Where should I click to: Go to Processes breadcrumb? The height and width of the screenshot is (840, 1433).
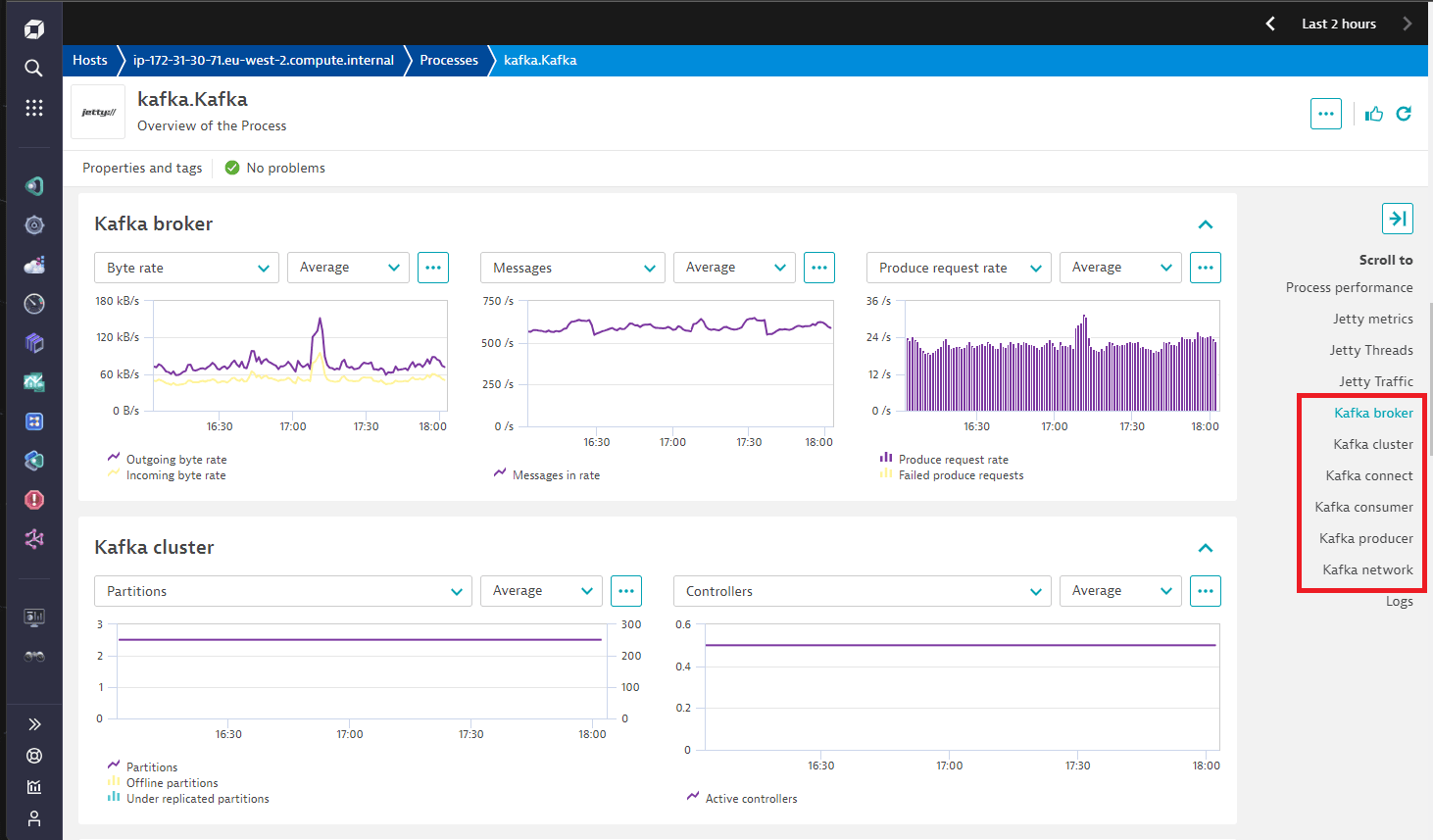(449, 60)
